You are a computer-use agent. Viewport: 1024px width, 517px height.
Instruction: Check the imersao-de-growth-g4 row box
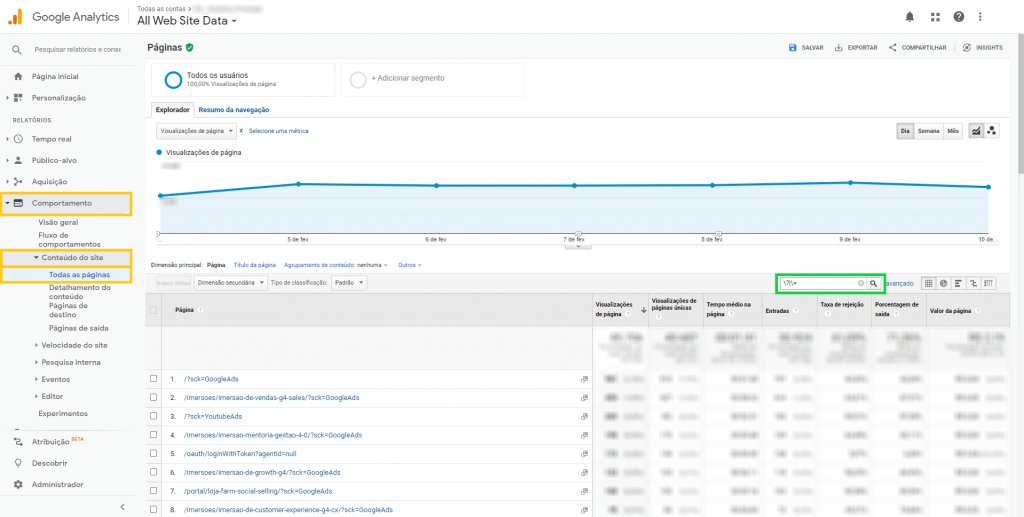pos(153,472)
